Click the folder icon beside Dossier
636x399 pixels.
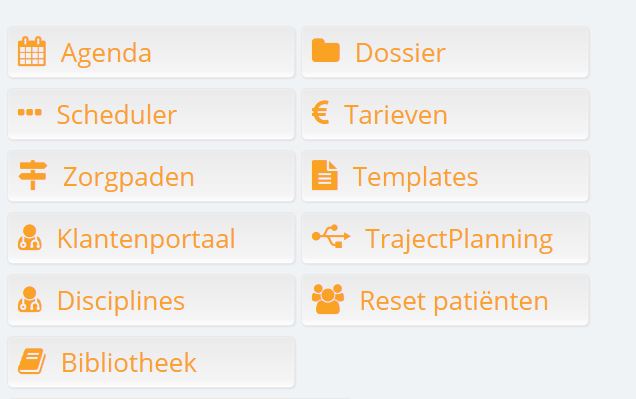coord(325,51)
